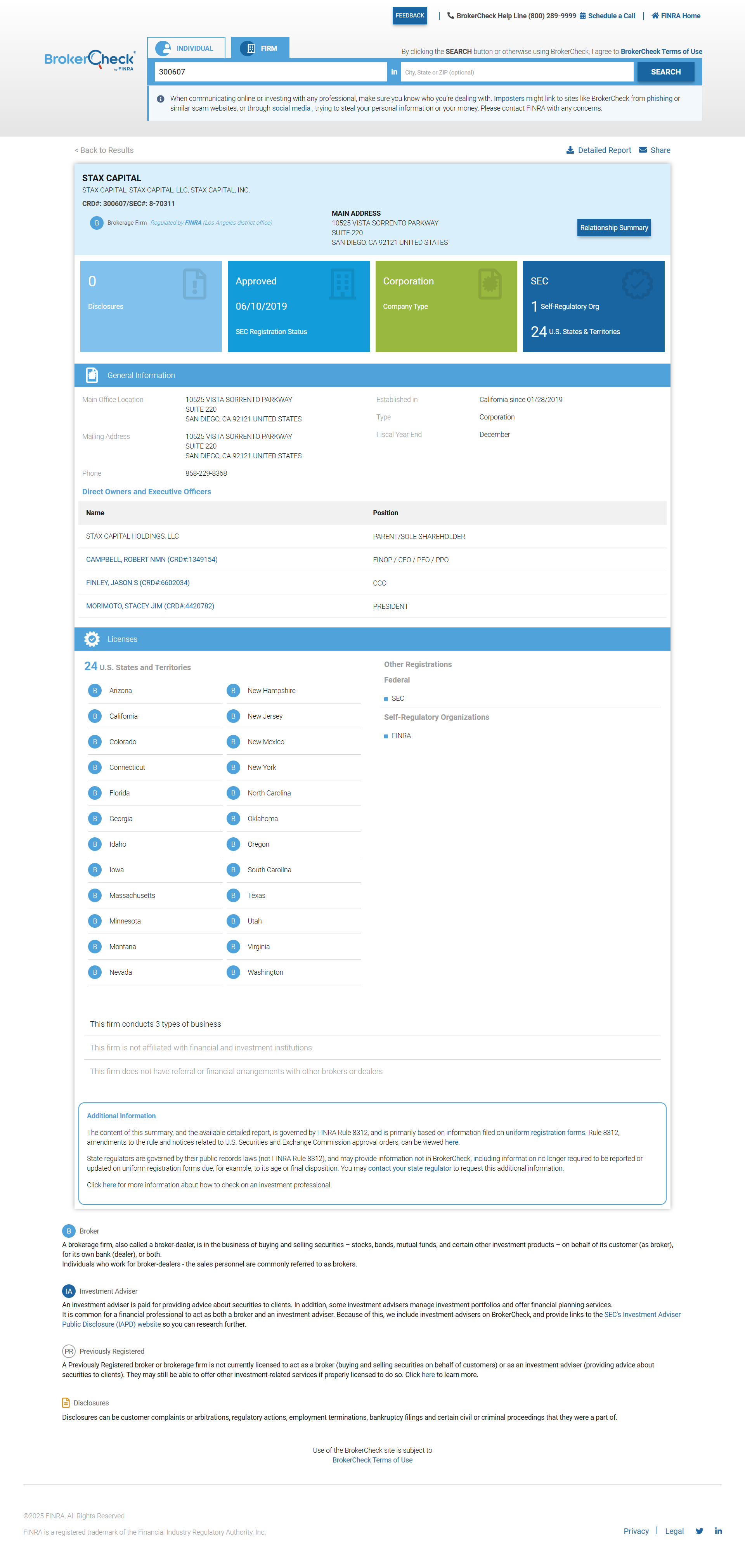Click the B badge beside Arizona
This screenshot has height=1568, width=745.
(x=95, y=690)
